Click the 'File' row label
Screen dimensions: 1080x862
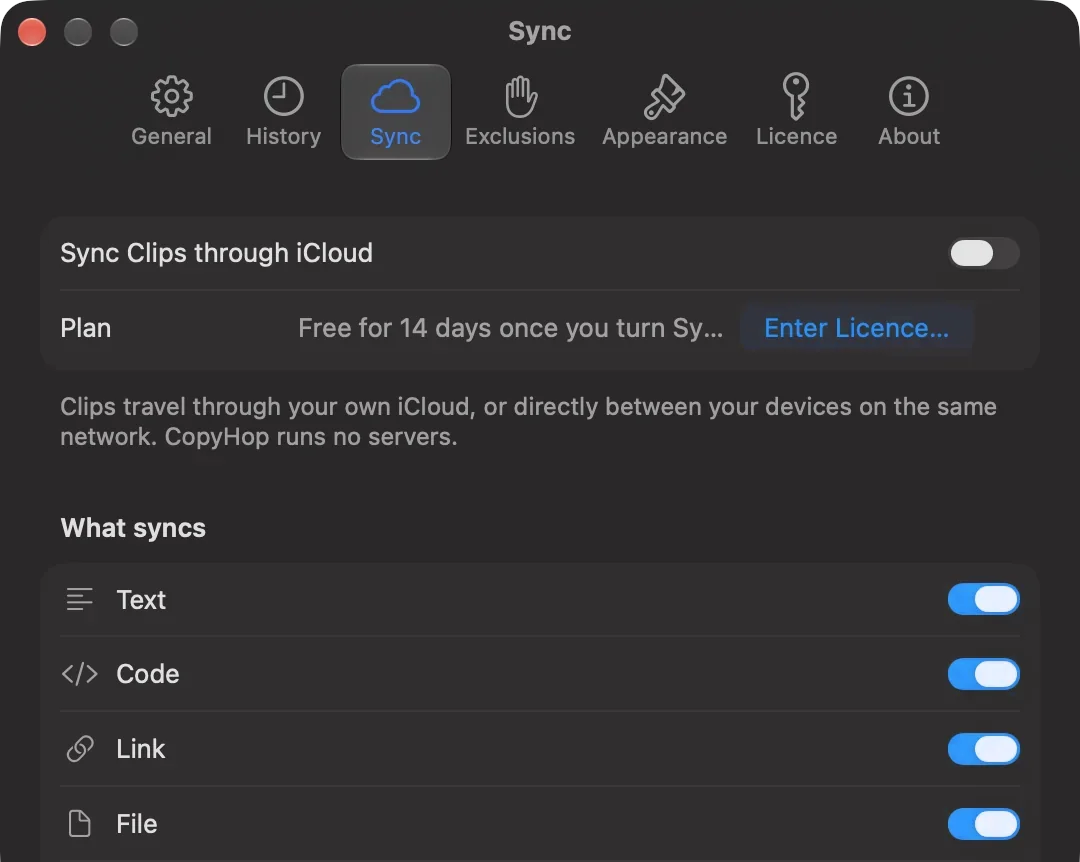(136, 823)
